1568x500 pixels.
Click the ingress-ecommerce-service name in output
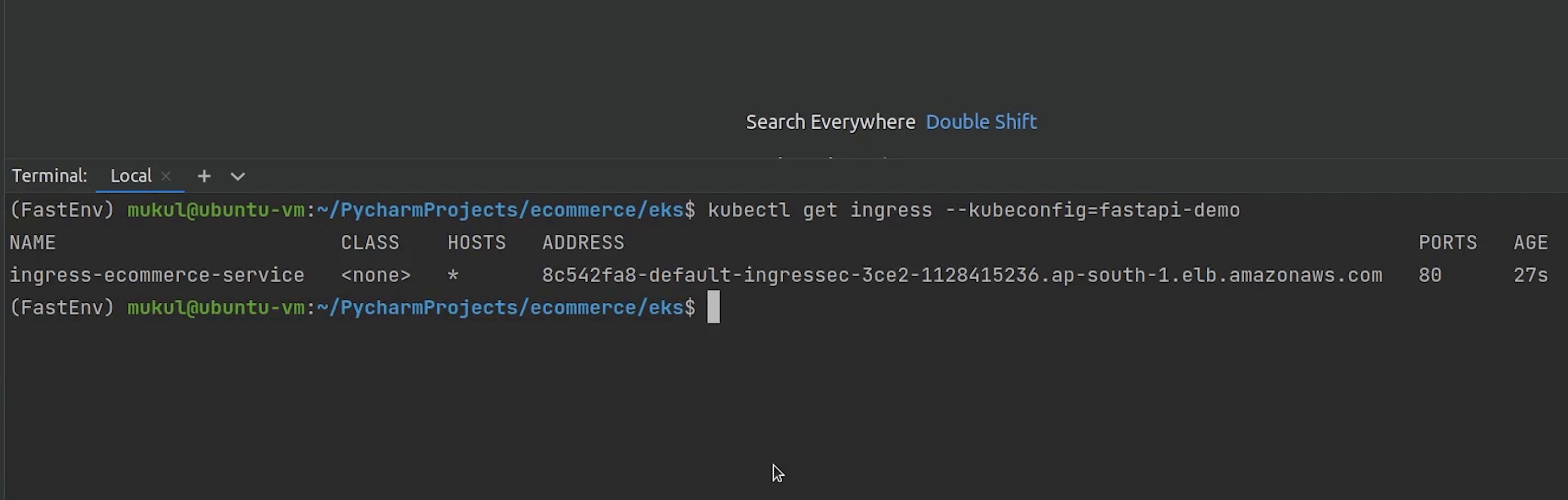(156, 276)
